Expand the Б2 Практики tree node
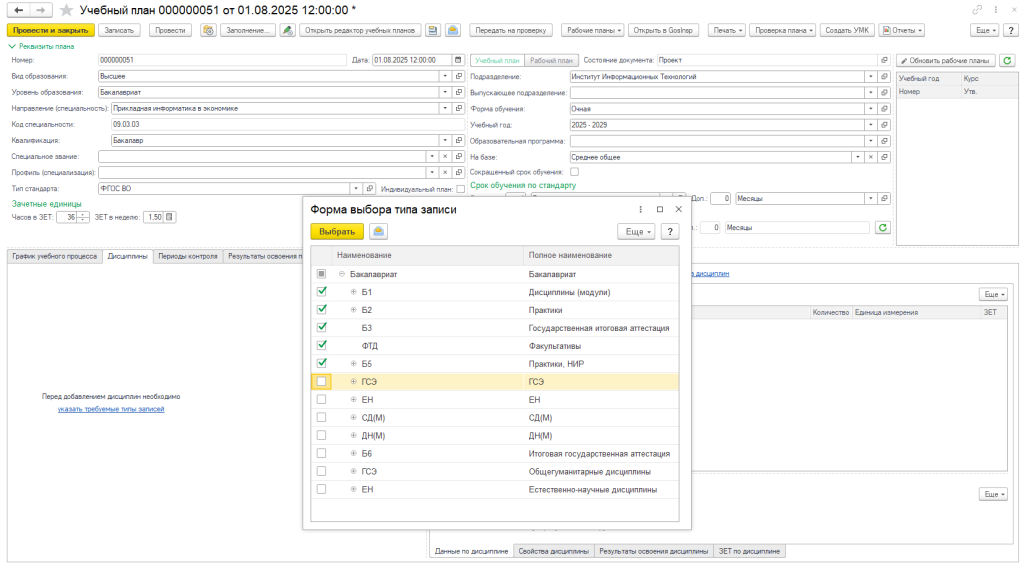Screen dimensions: 1024x566 pos(353,310)
